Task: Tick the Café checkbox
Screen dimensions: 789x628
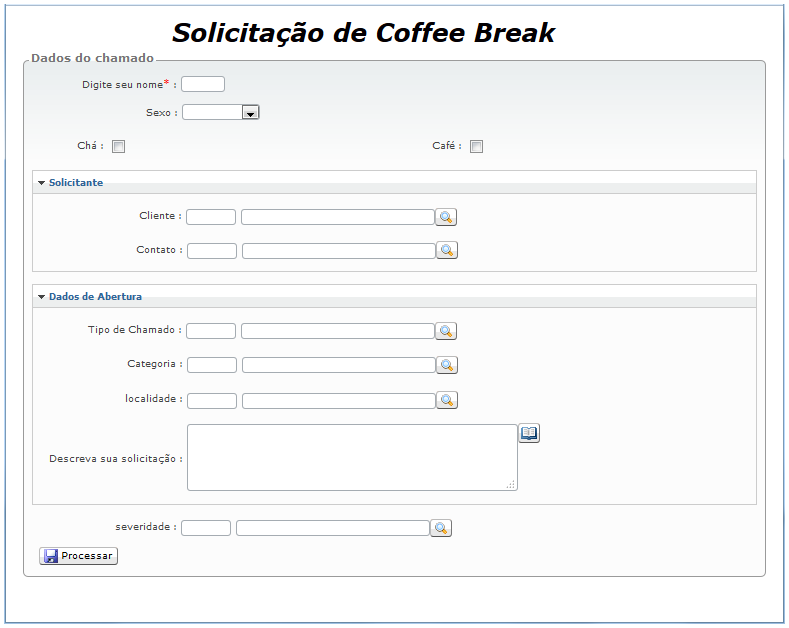Action: 476,146
